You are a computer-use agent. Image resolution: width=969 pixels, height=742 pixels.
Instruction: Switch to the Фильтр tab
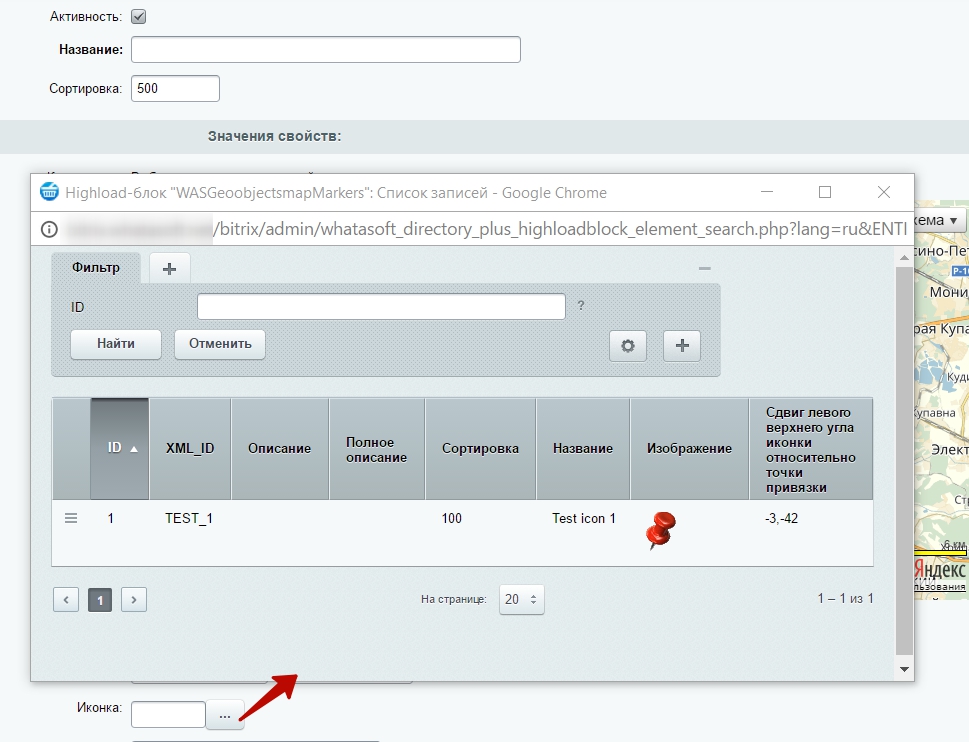96,268
